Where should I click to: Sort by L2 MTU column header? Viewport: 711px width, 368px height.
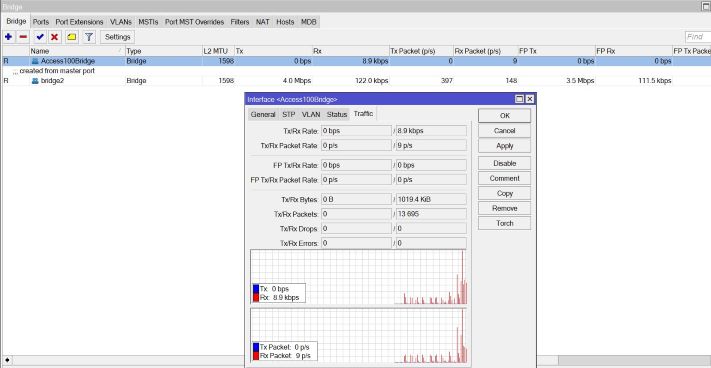[x=218, y=51]
